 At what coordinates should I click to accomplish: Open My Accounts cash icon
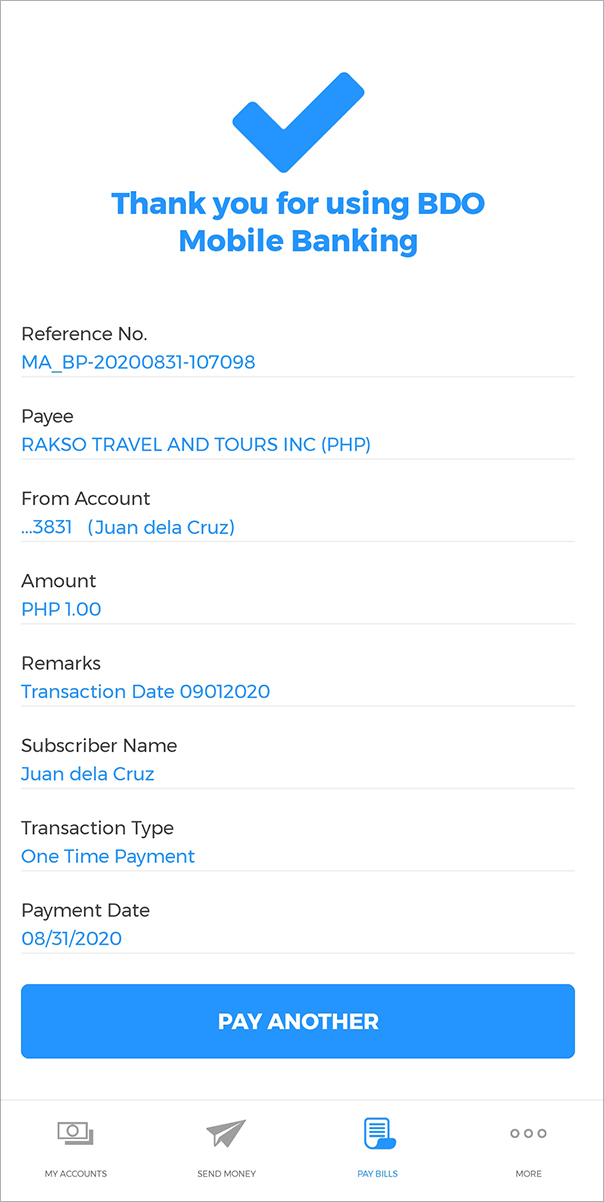click(x=75, y=1133)
